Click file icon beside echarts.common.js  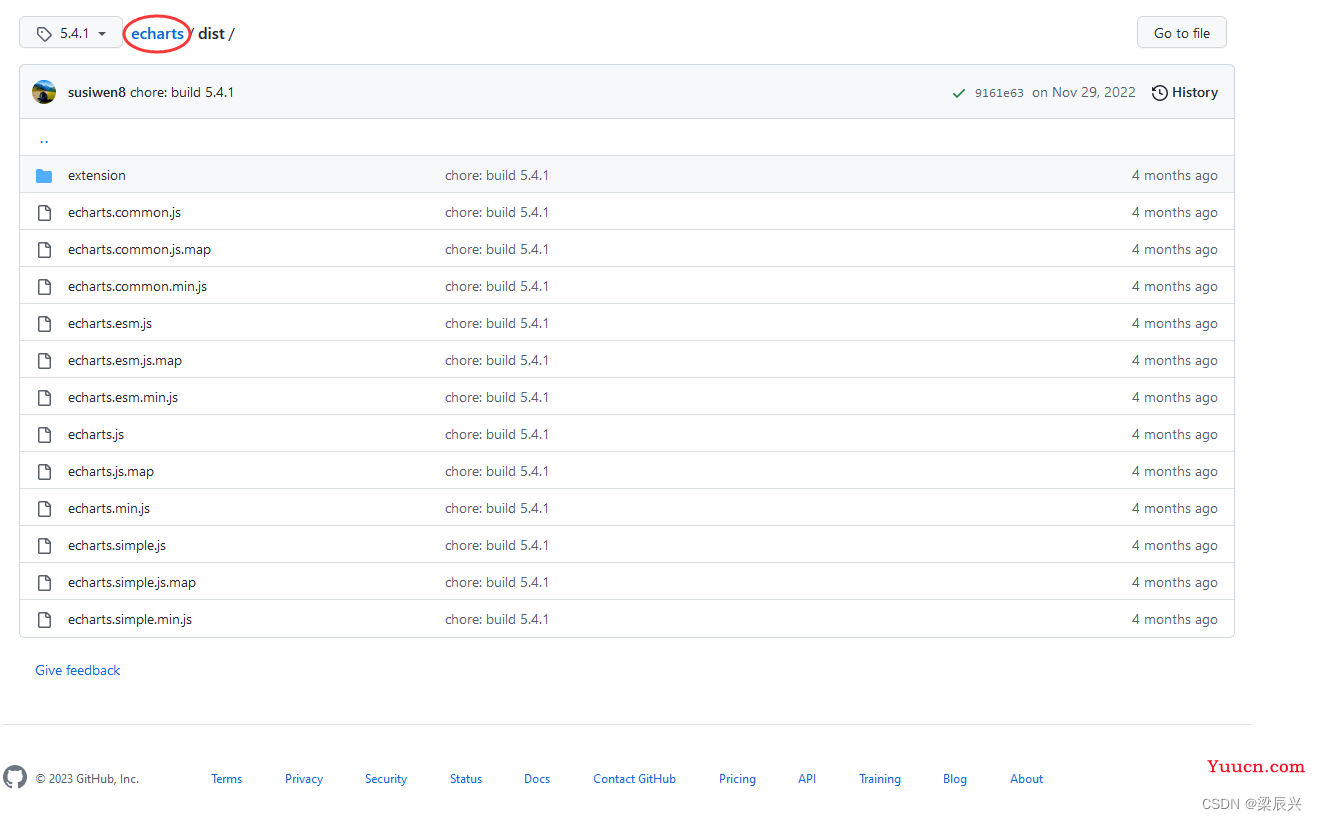coord(44,213)
